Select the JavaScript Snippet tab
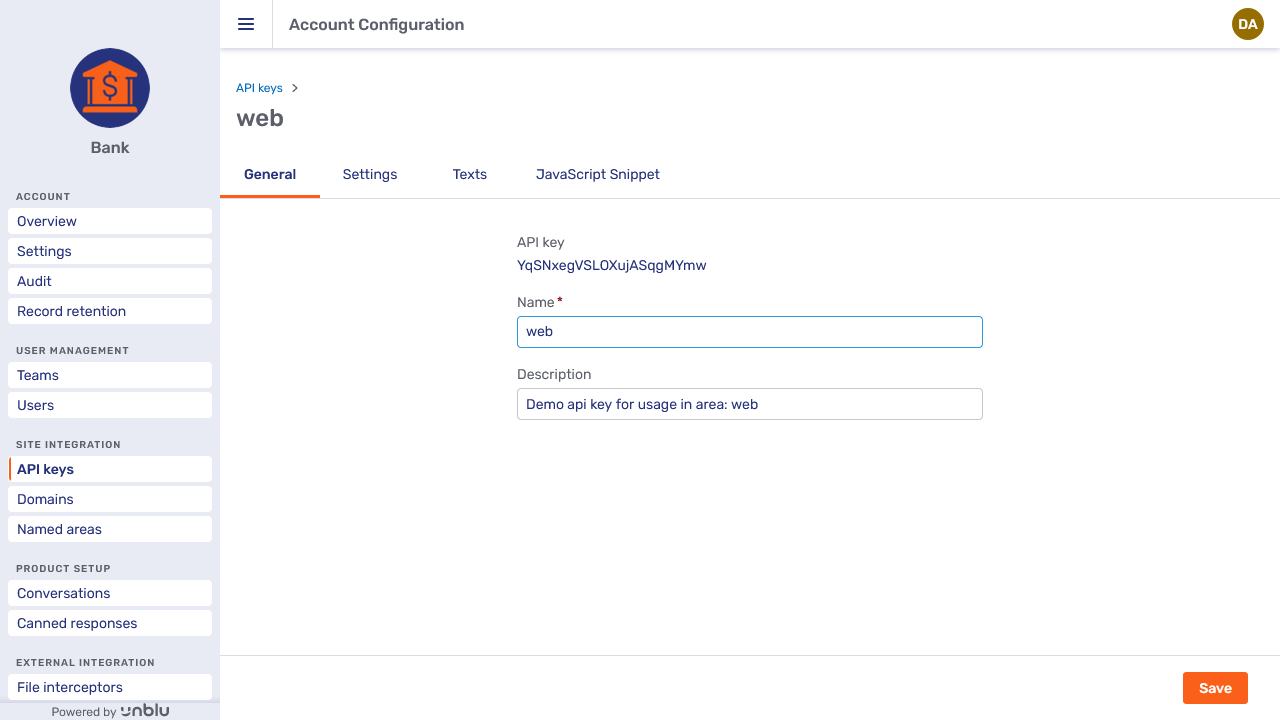Screen dimensions: 1280x720 coord(597,174)
